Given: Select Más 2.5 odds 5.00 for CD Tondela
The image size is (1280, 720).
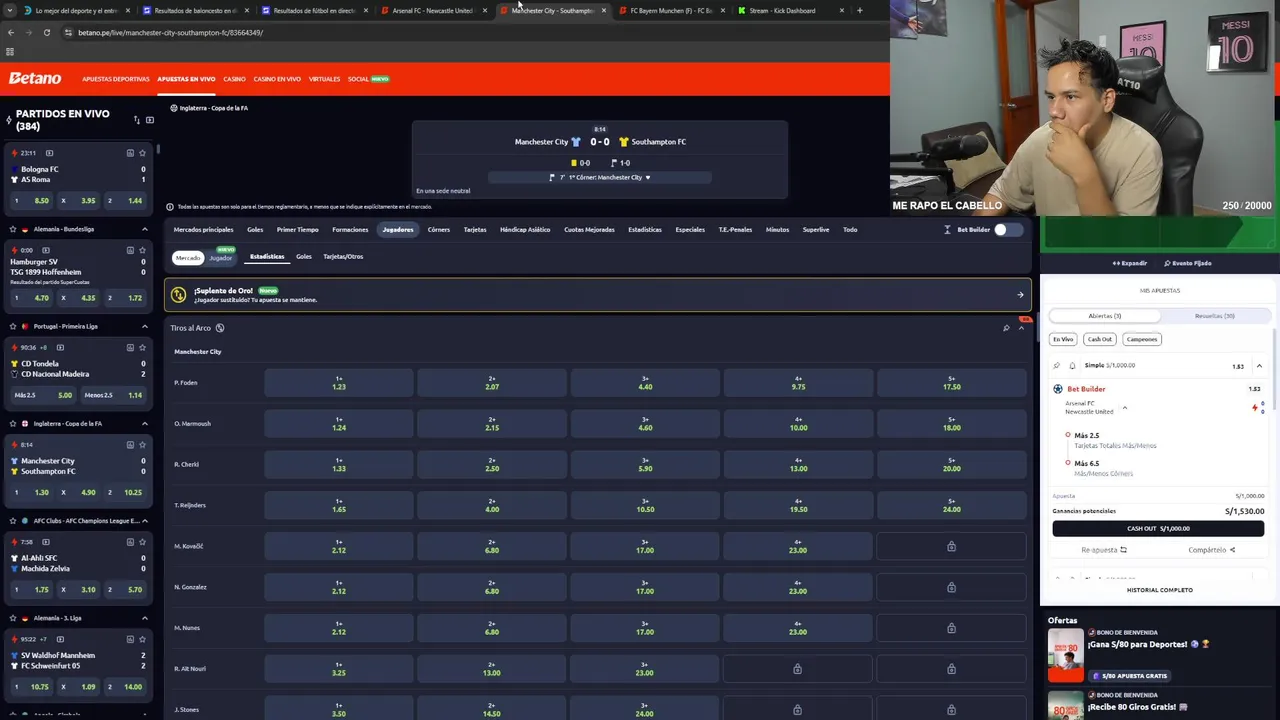Looking at the screenshot, I should pos(42,395).
